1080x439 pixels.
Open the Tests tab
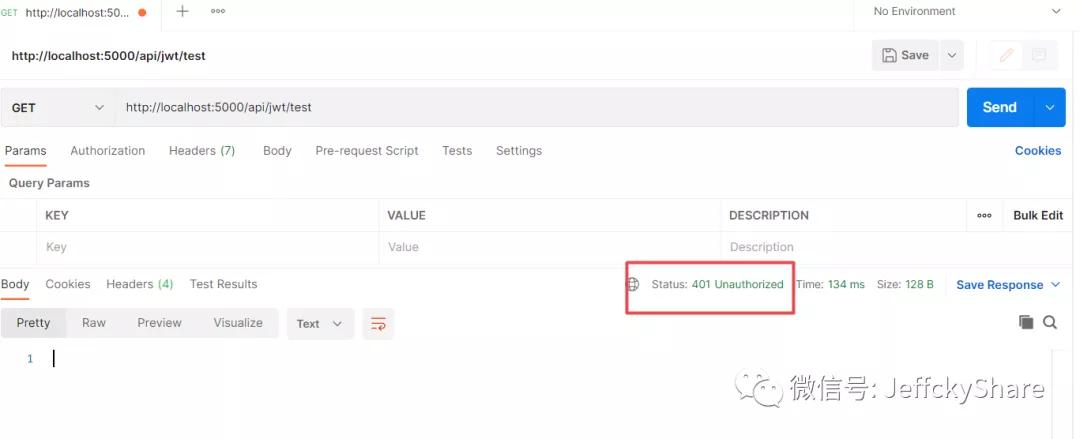pyautogui.click(x=457, y=150)
